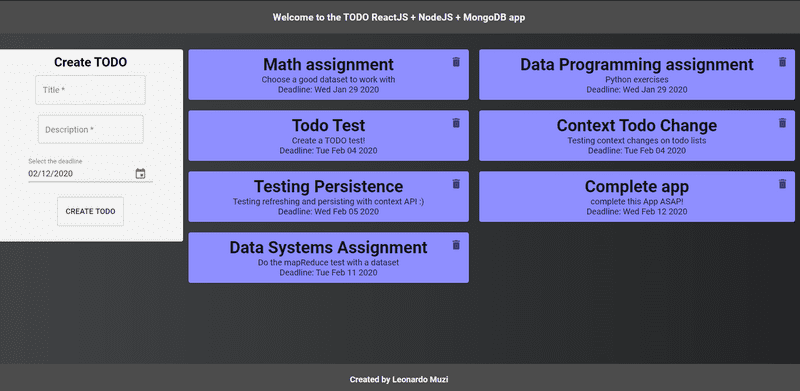Click the Data Systems Assignment card heading

click(329, 248)
